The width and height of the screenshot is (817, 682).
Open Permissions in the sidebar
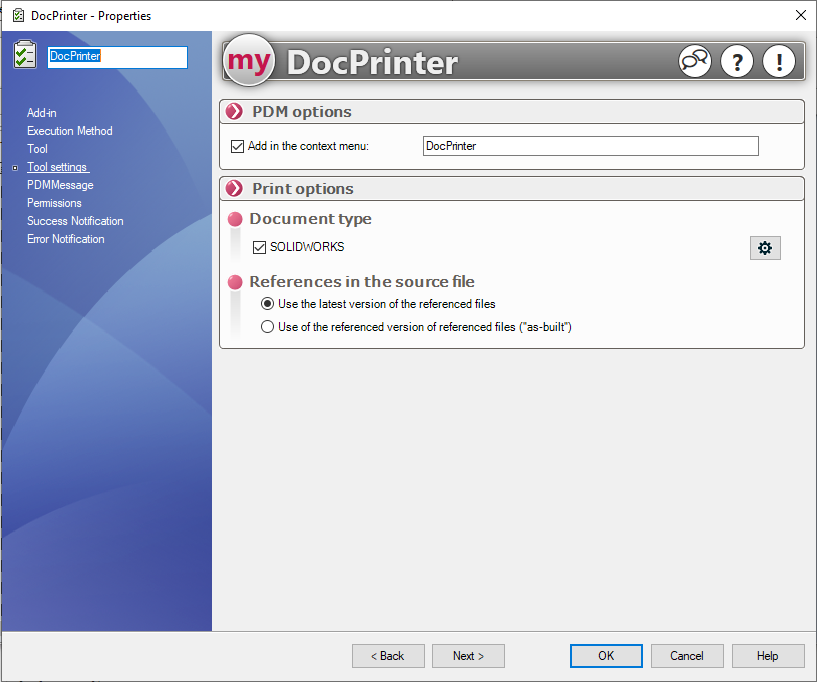[54, 203]
